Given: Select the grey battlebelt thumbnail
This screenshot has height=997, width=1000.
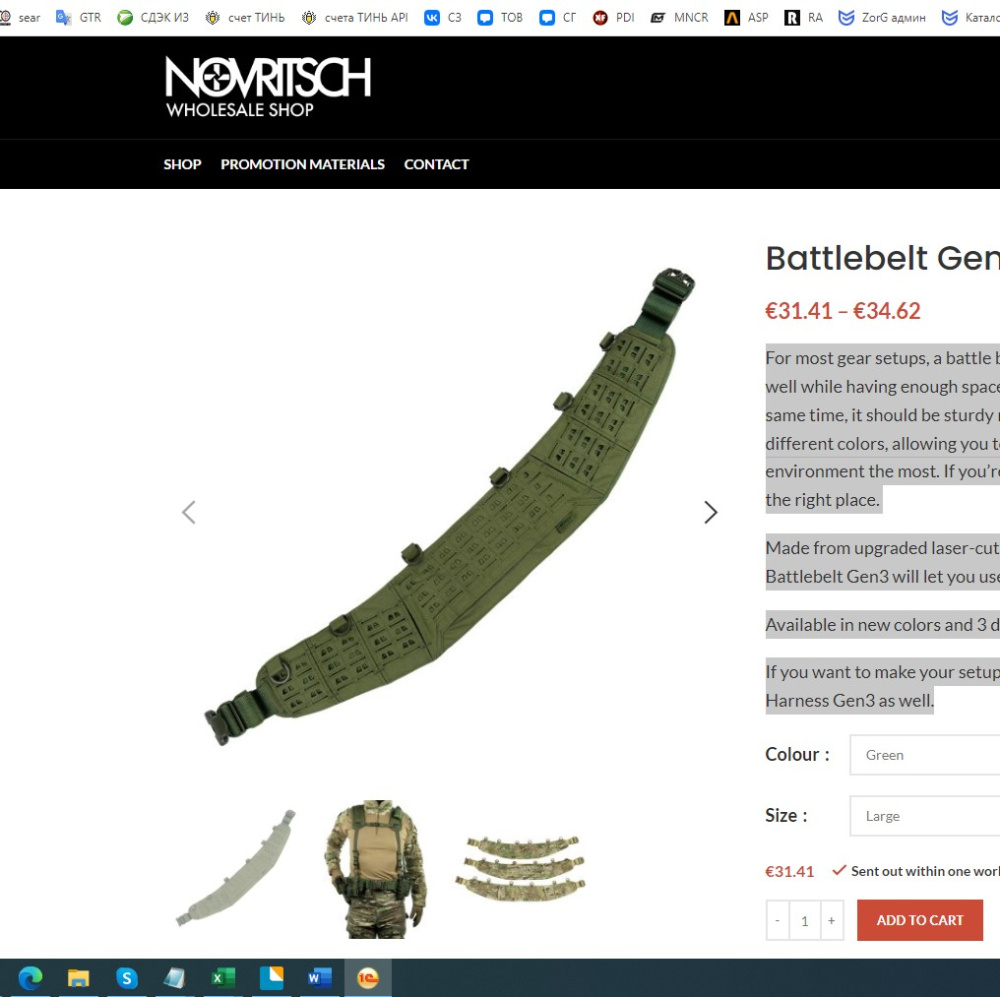Looking at the screenshot, I should pyautogui.click(x=236, y=869).
